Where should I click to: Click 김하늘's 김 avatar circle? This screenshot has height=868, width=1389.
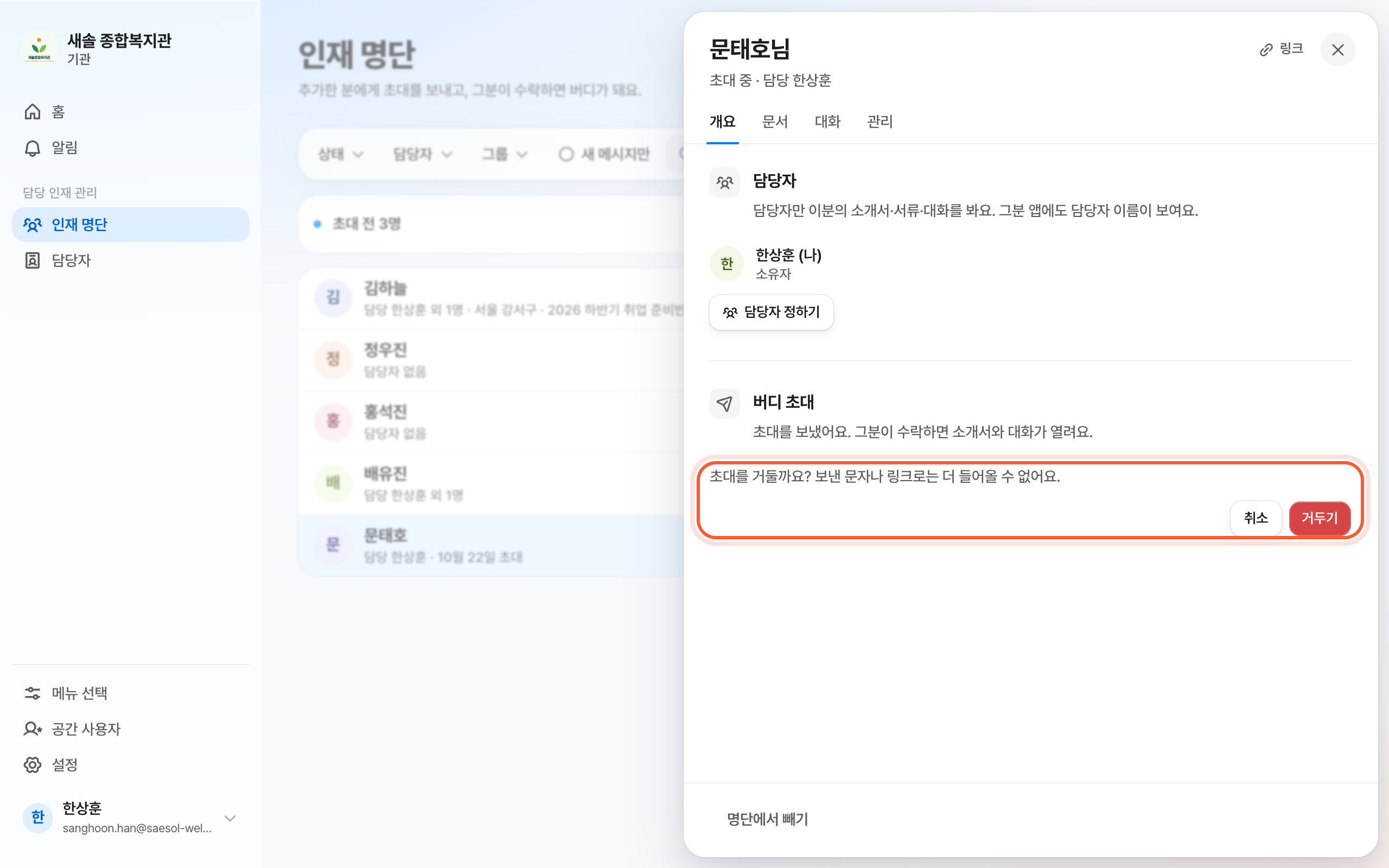[x=333, y=297]
